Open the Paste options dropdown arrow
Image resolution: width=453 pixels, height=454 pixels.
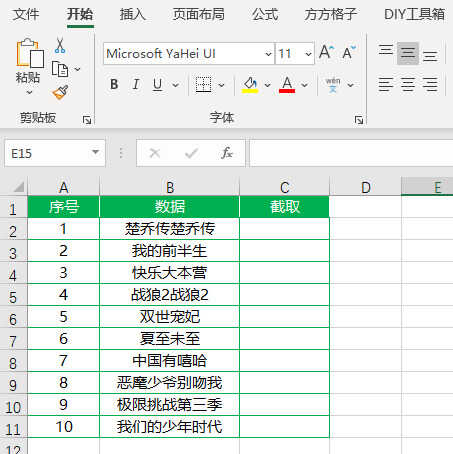pos(29,92)
